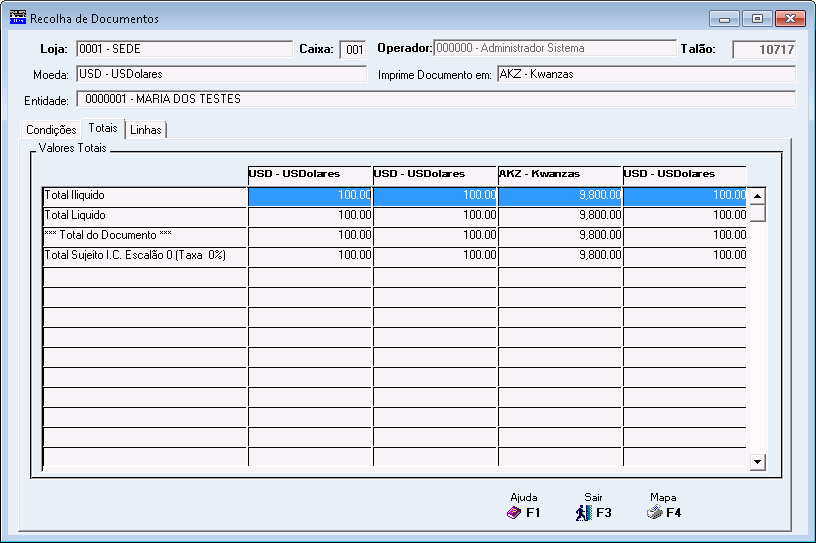Click the Imprime Documento em AKZ field
The height and width of the screenshot is (543, 816).
(645, 74)
